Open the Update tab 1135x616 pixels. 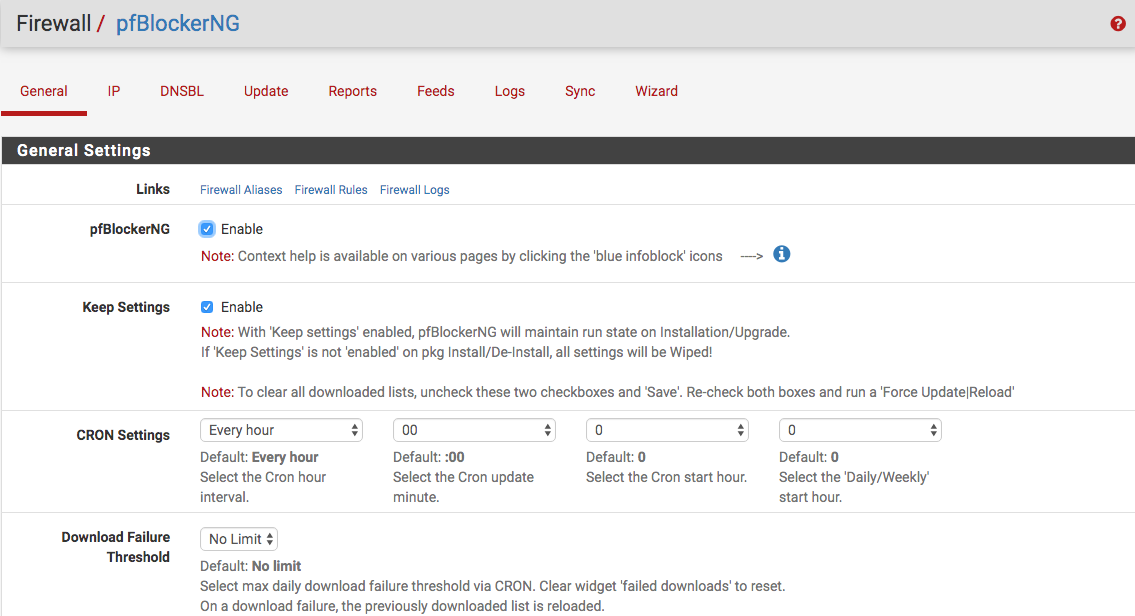[x=266, y=91]
